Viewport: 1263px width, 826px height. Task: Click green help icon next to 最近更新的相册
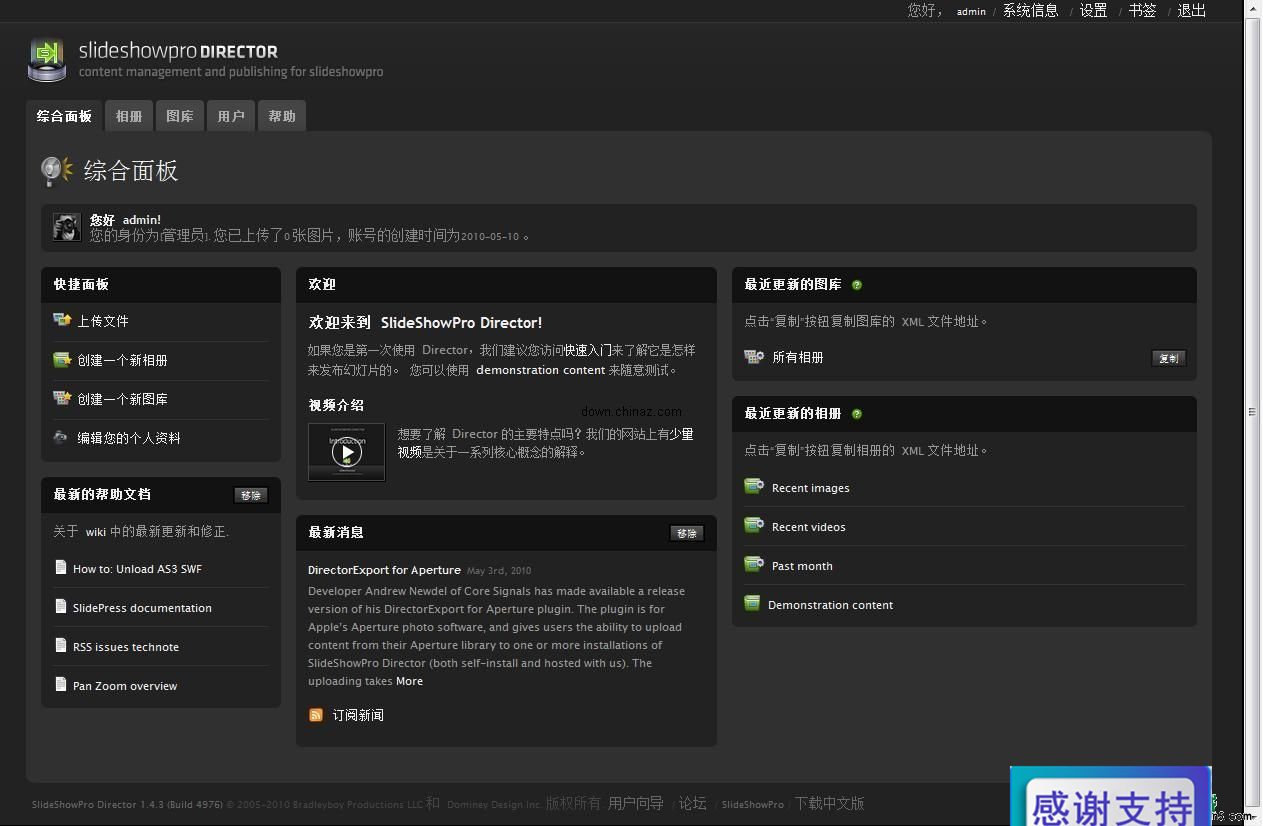click(x=857, y=414)
